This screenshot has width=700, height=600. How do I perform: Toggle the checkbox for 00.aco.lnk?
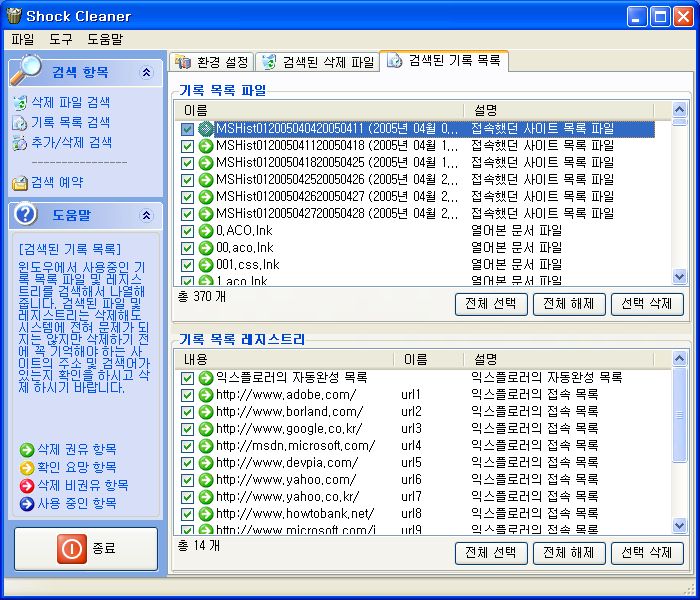187,248
